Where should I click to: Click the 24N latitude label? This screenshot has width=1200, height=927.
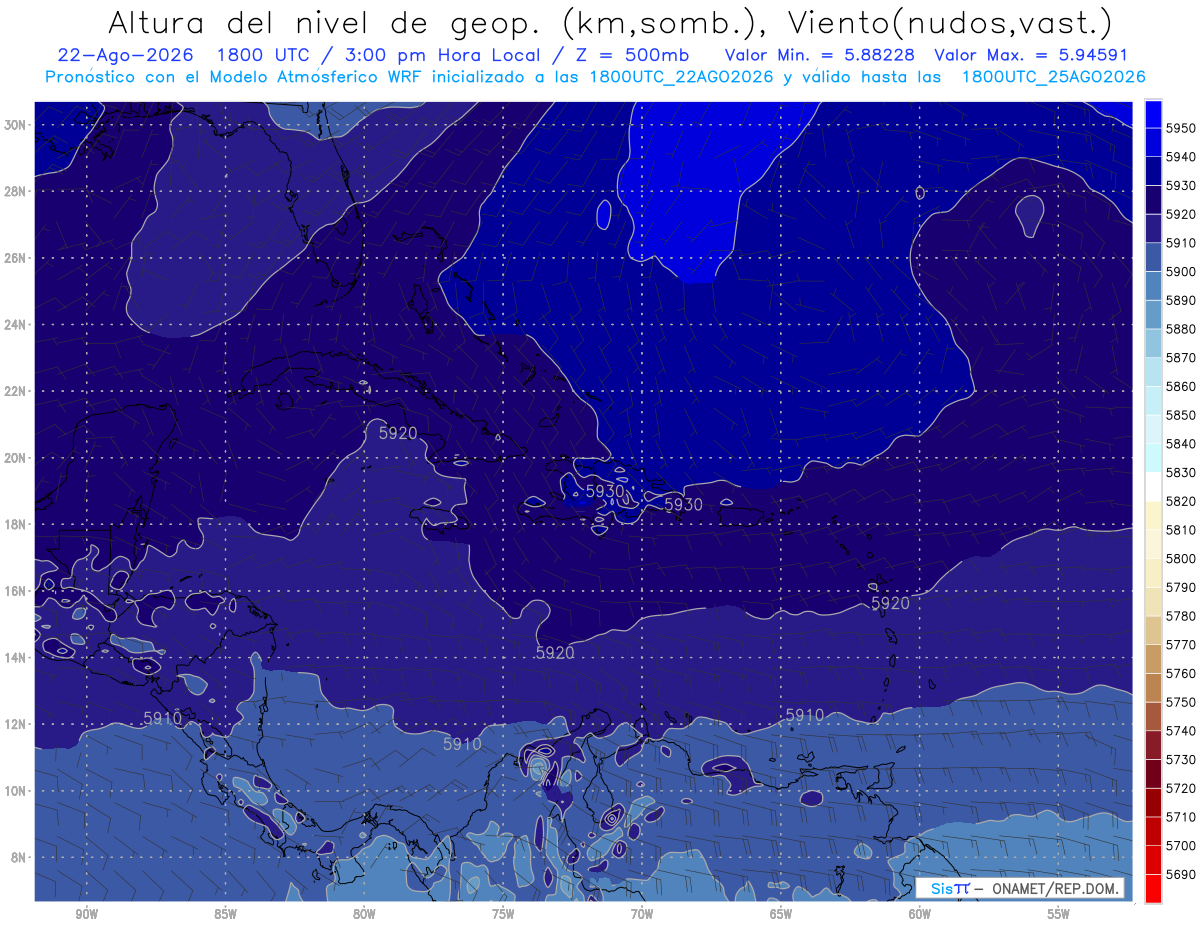click(15, 325)
